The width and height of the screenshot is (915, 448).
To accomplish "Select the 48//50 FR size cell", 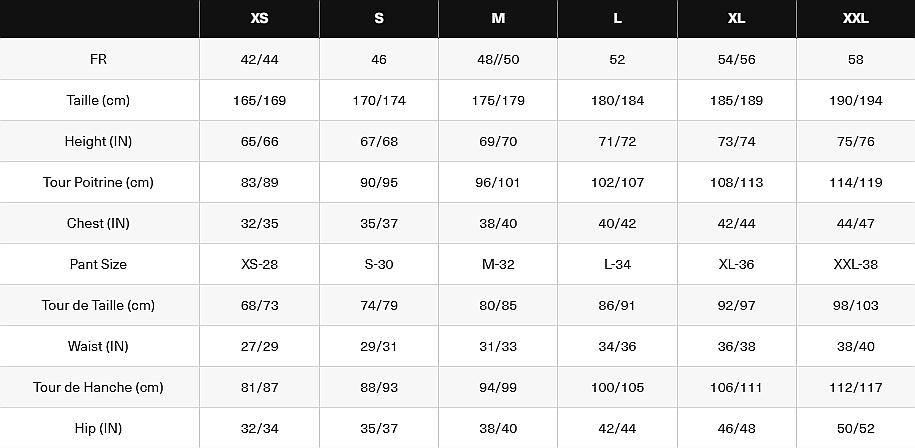I will (498, 60).
